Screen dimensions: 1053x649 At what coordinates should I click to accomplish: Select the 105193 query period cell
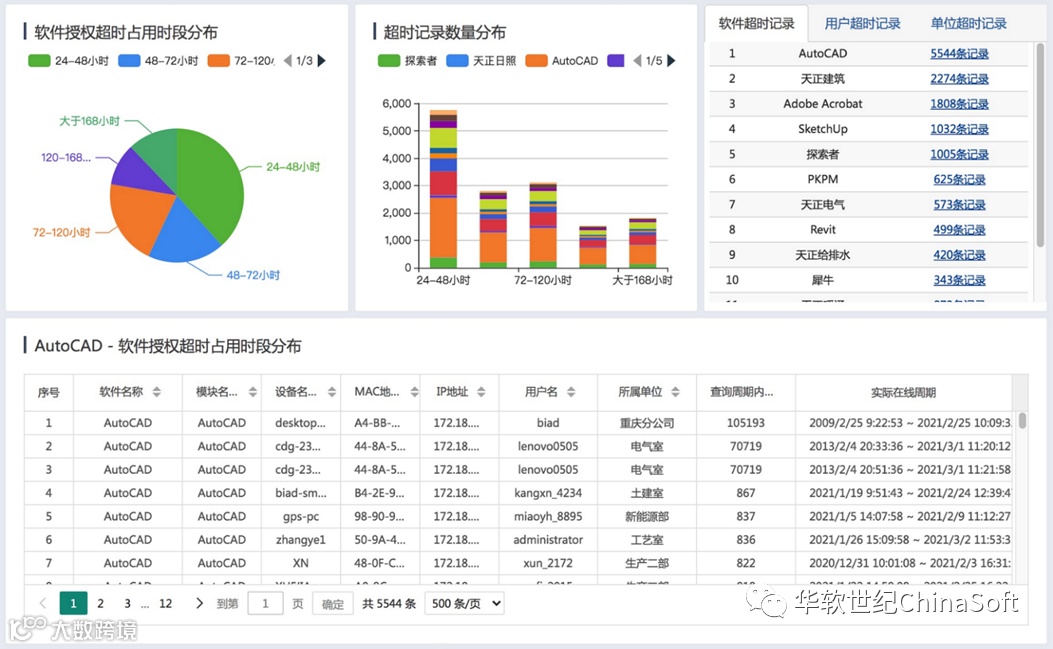(745, 423)
